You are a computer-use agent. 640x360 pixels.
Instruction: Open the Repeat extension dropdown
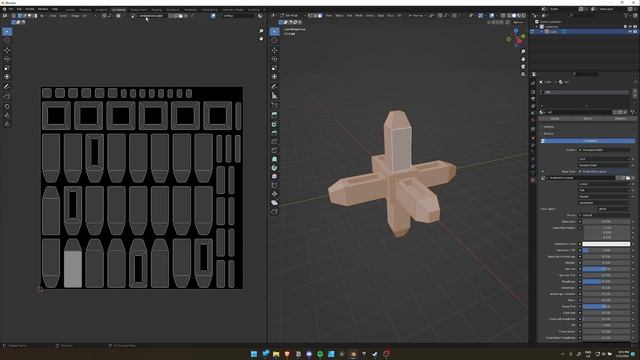(x=604, y=196)
